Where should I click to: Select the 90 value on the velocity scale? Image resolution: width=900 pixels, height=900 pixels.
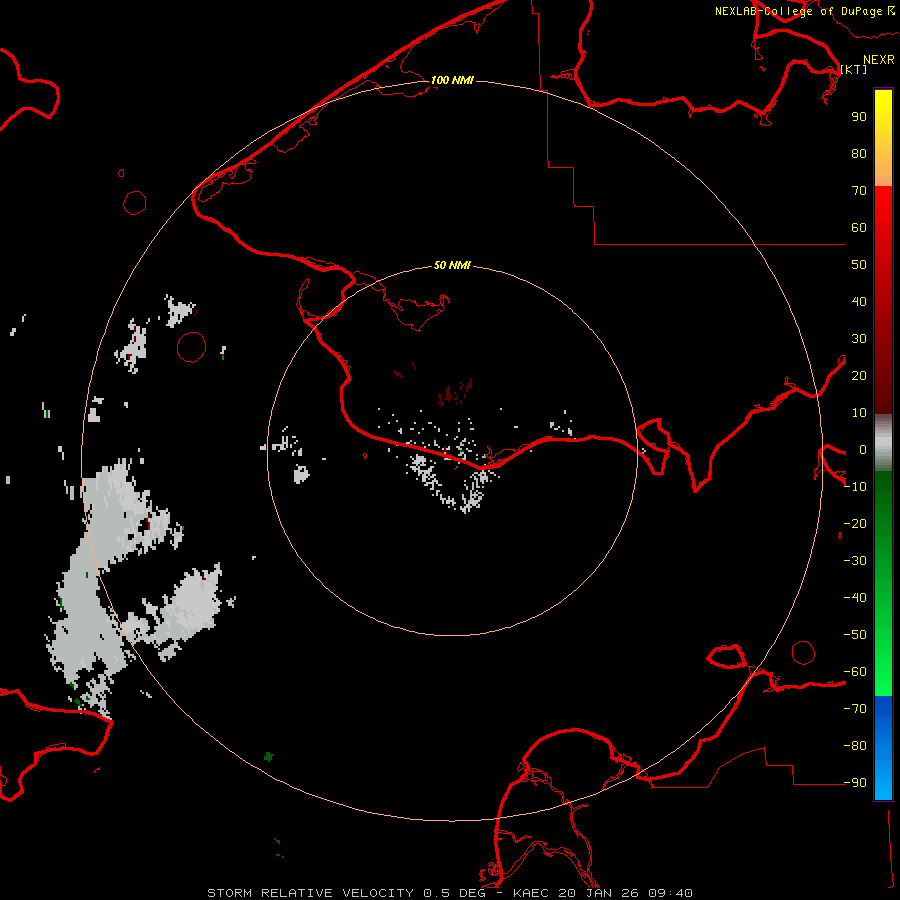pos(859,117)
